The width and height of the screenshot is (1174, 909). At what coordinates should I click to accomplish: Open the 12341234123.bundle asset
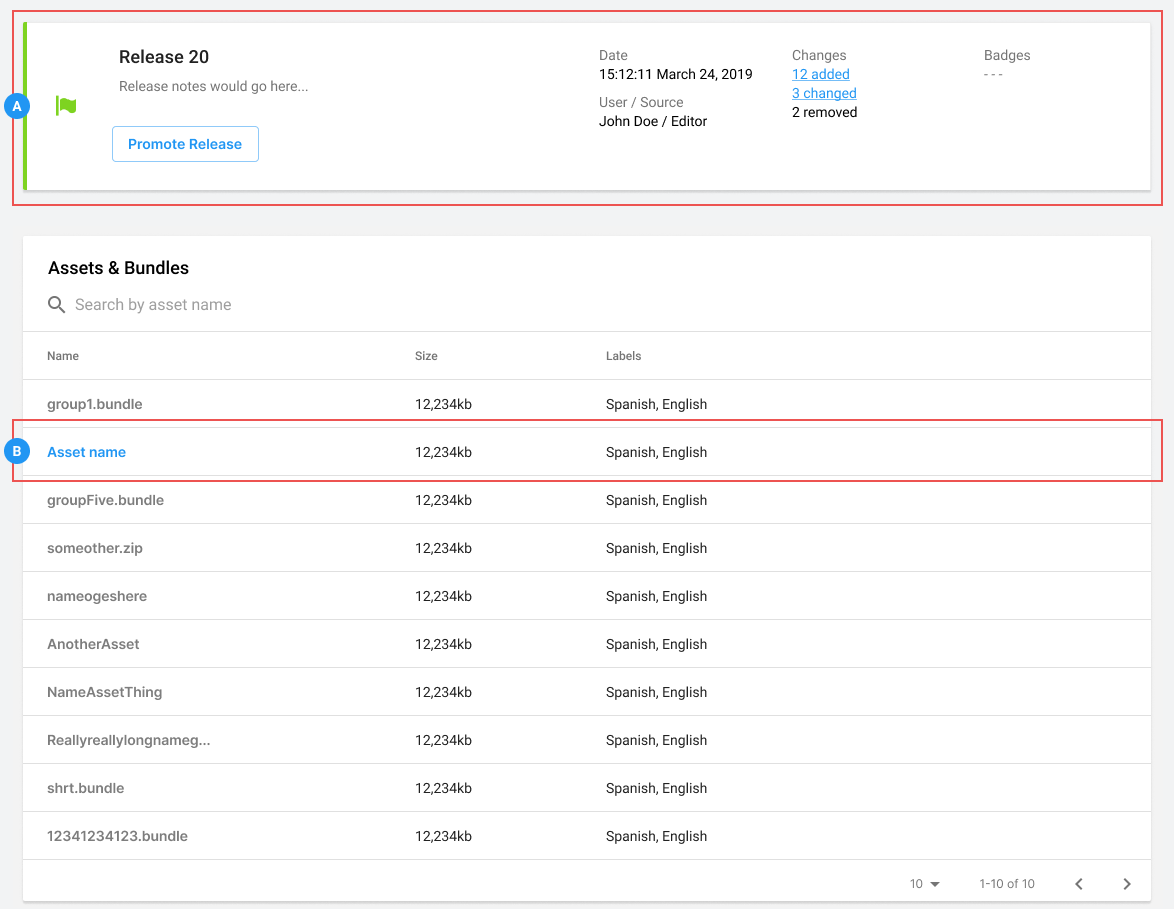tap(117, 836)
